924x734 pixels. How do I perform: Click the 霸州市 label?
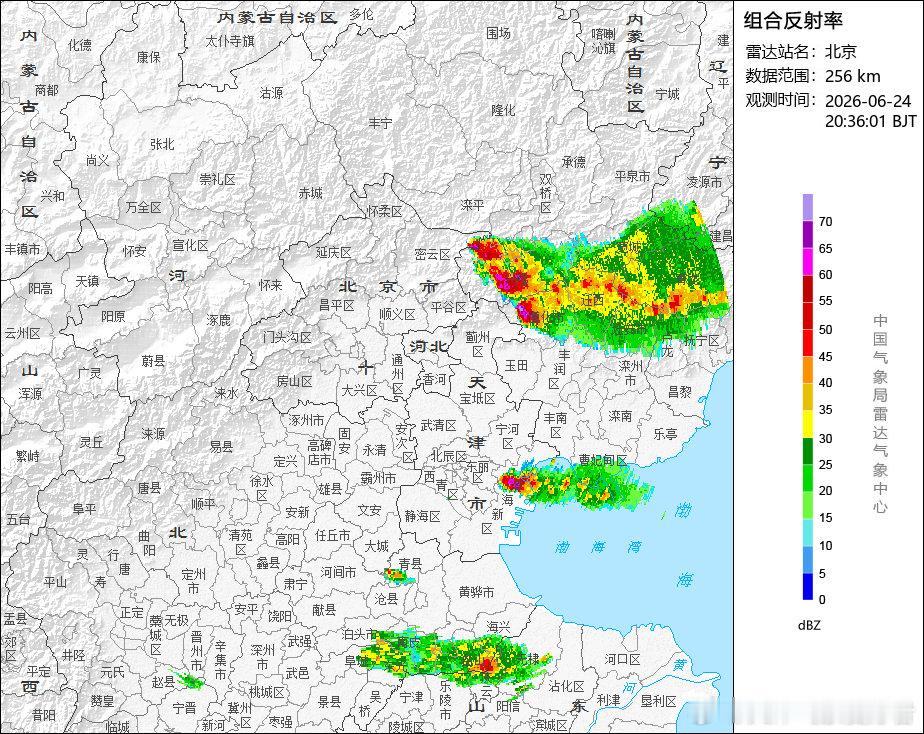click(x=378, y=478)
